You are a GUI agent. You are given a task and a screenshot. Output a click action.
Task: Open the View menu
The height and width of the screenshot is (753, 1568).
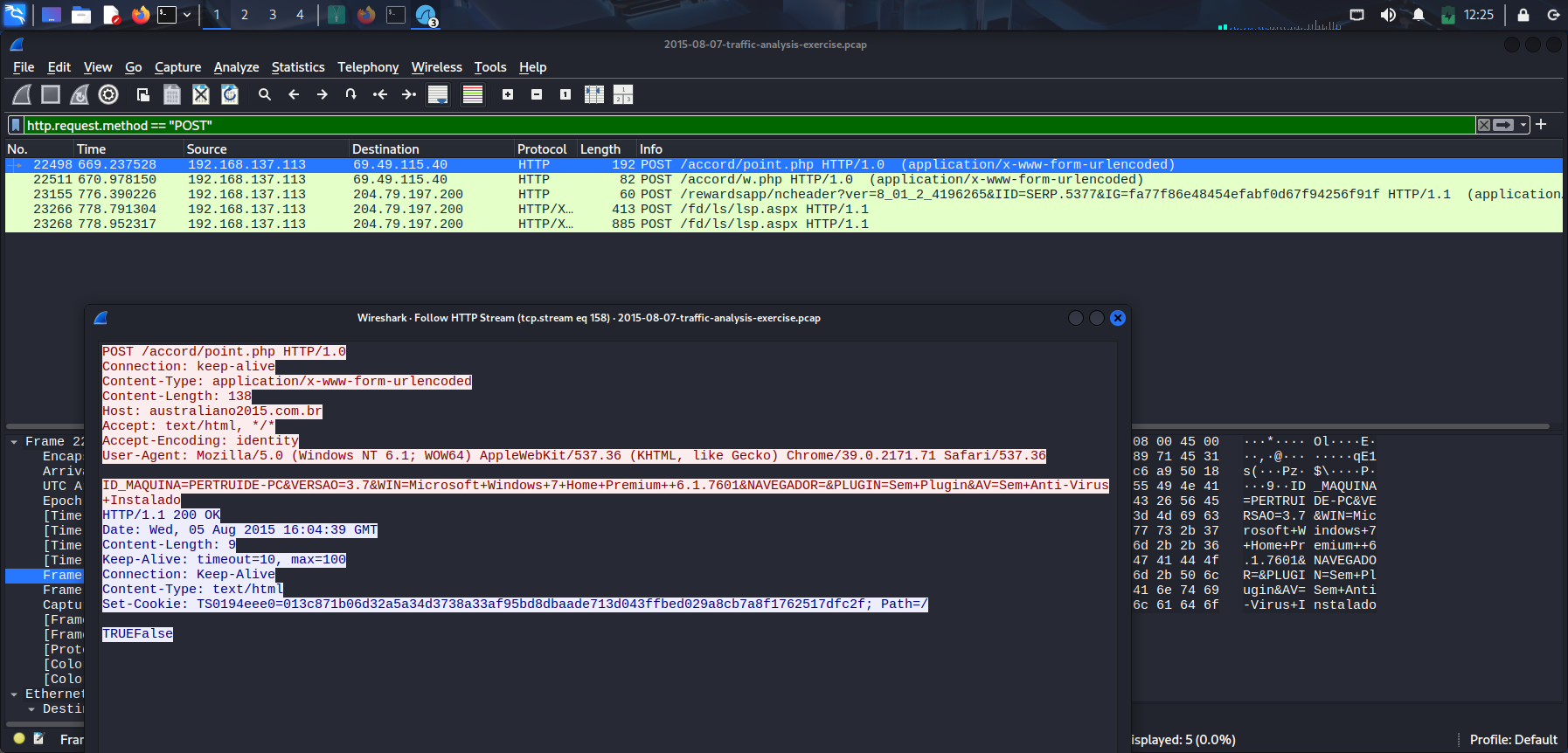pyautogui.click(x=98, y=67)
